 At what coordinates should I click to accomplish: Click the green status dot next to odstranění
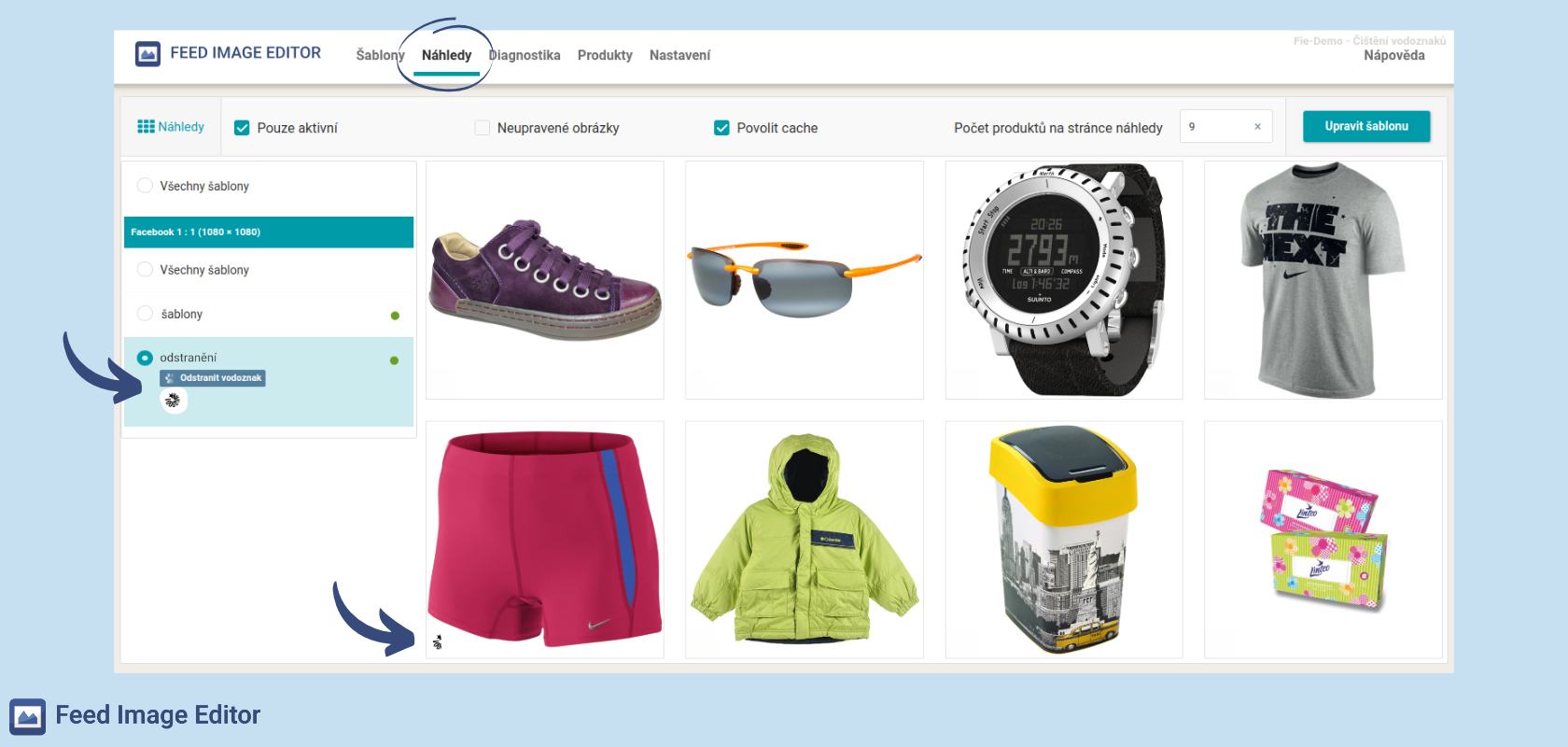pos(394,360)
